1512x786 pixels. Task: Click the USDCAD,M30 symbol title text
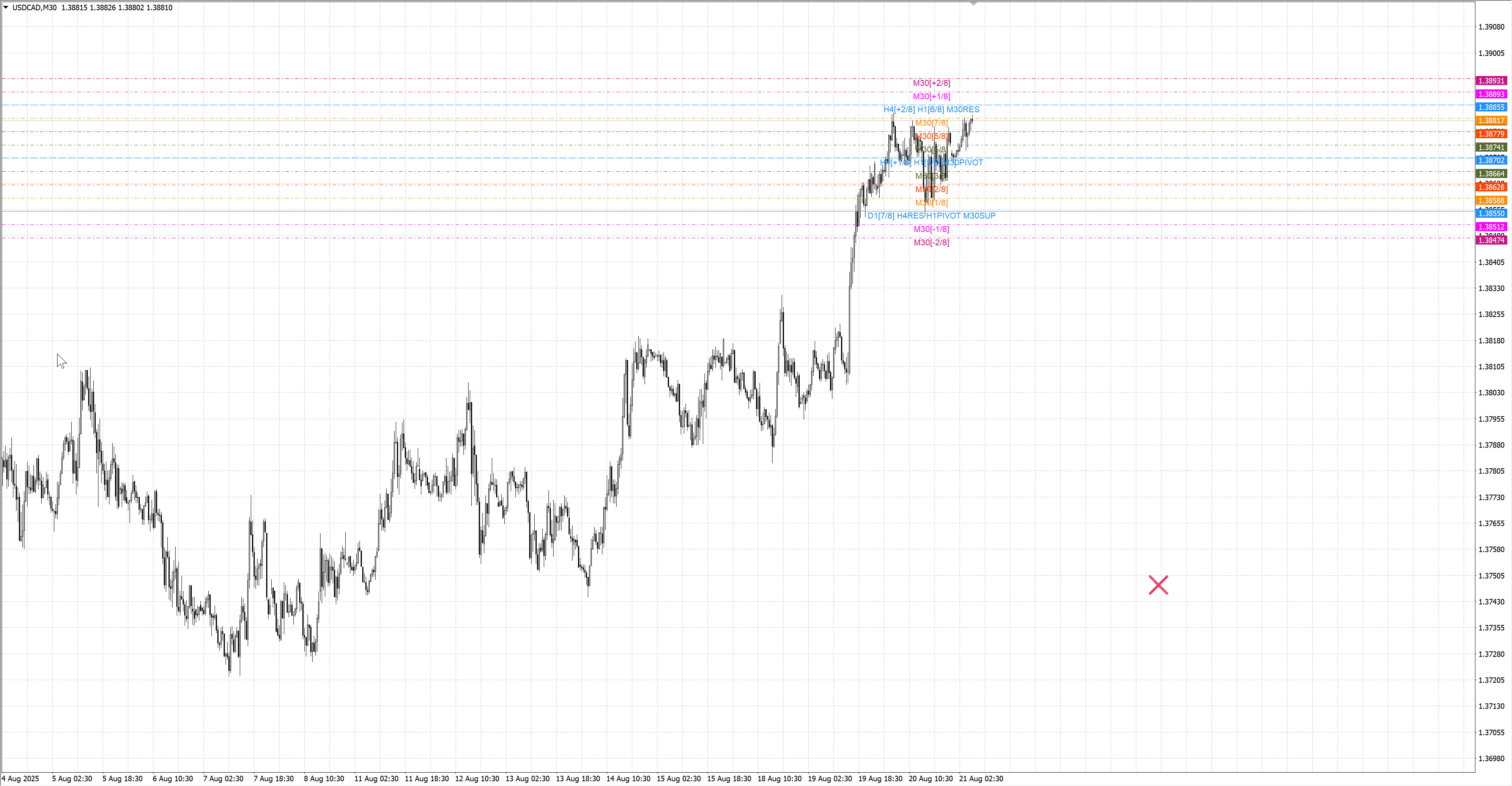coord(34,7)
